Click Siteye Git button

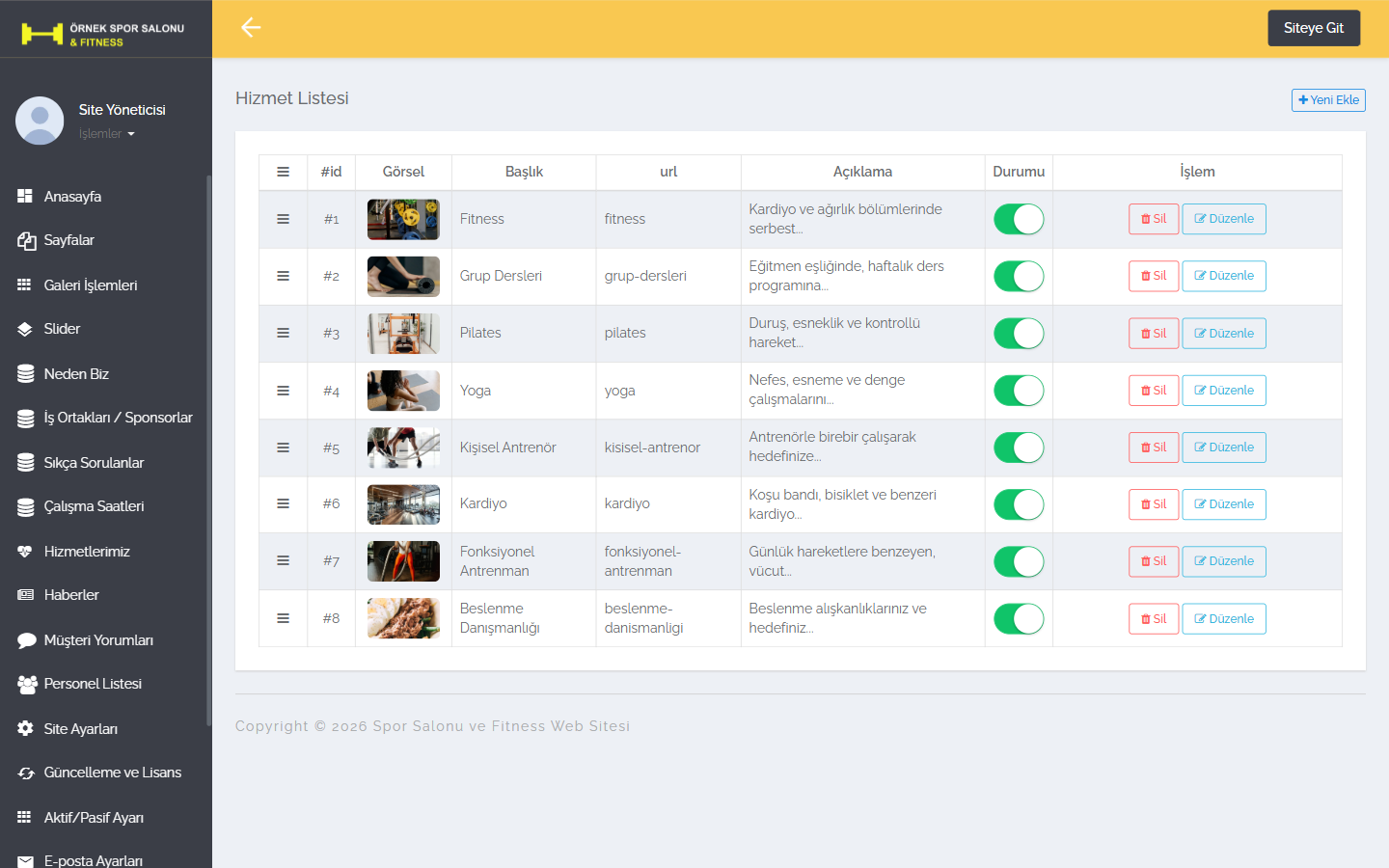[x=1314, y=28]
